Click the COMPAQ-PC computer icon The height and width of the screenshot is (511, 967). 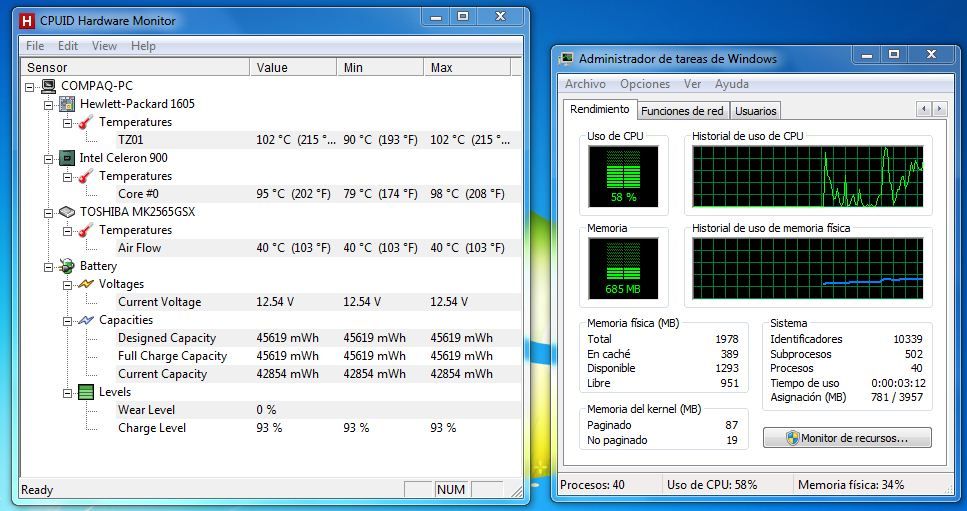tap(49, 86)
